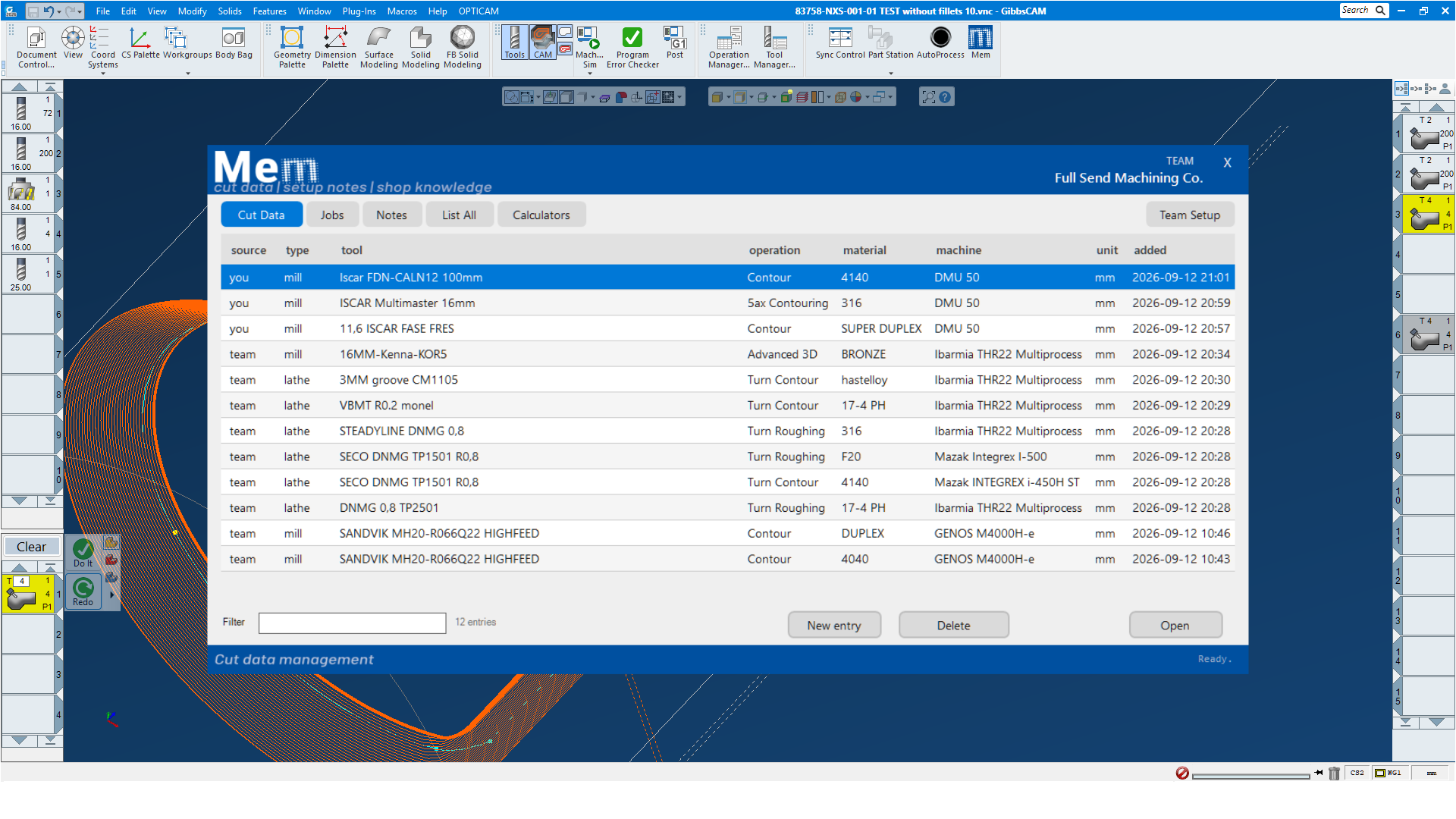Click the Geometry Palette icon

coord(292,47)
